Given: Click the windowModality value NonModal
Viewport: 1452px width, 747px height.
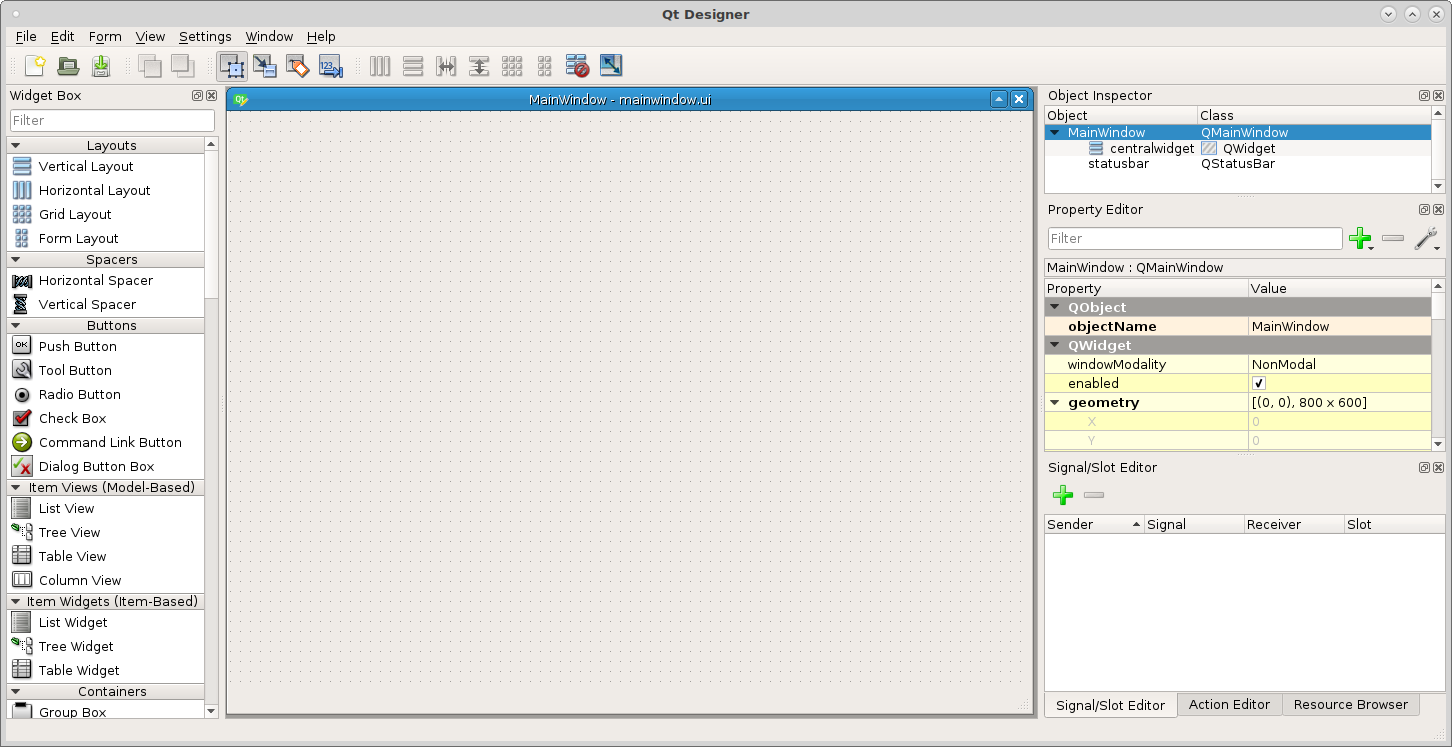Looking at the screenshot, I should tap(1339, 365).
